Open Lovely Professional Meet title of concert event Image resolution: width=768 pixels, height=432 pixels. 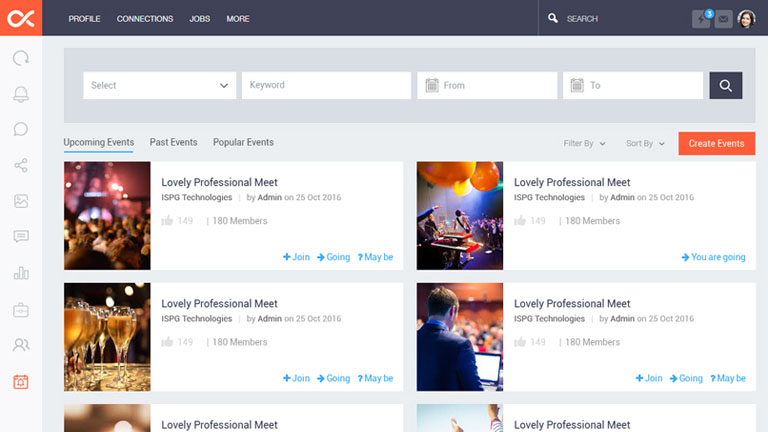[572, 182]
